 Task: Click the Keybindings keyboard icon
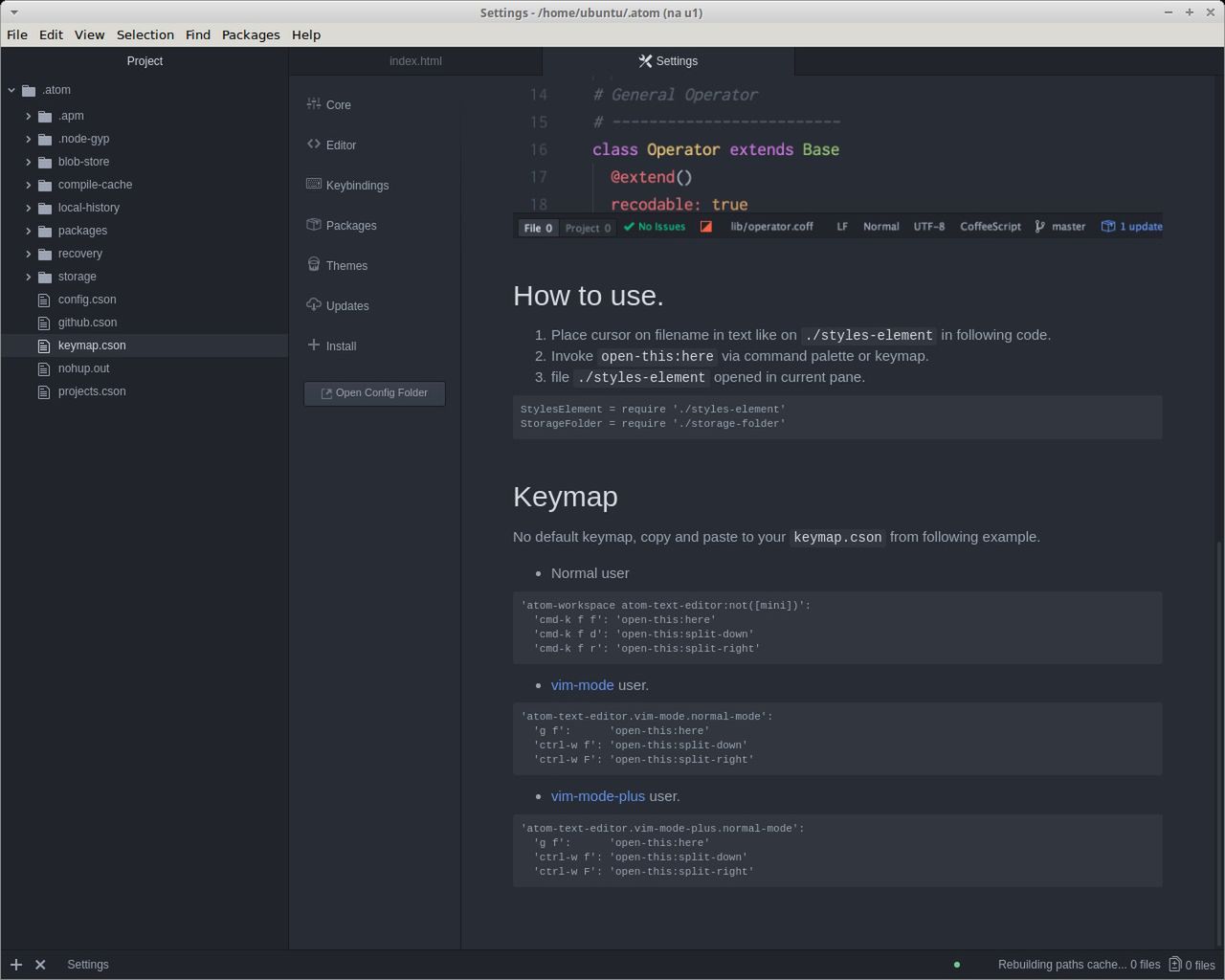314,184
